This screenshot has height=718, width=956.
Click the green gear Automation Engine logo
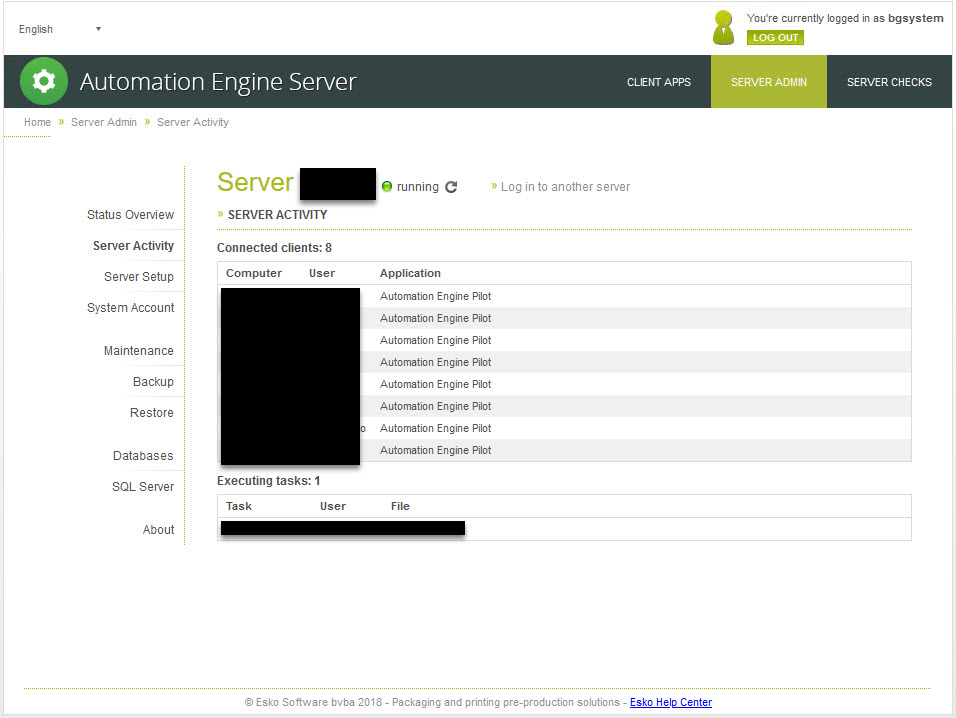(43, 81)
